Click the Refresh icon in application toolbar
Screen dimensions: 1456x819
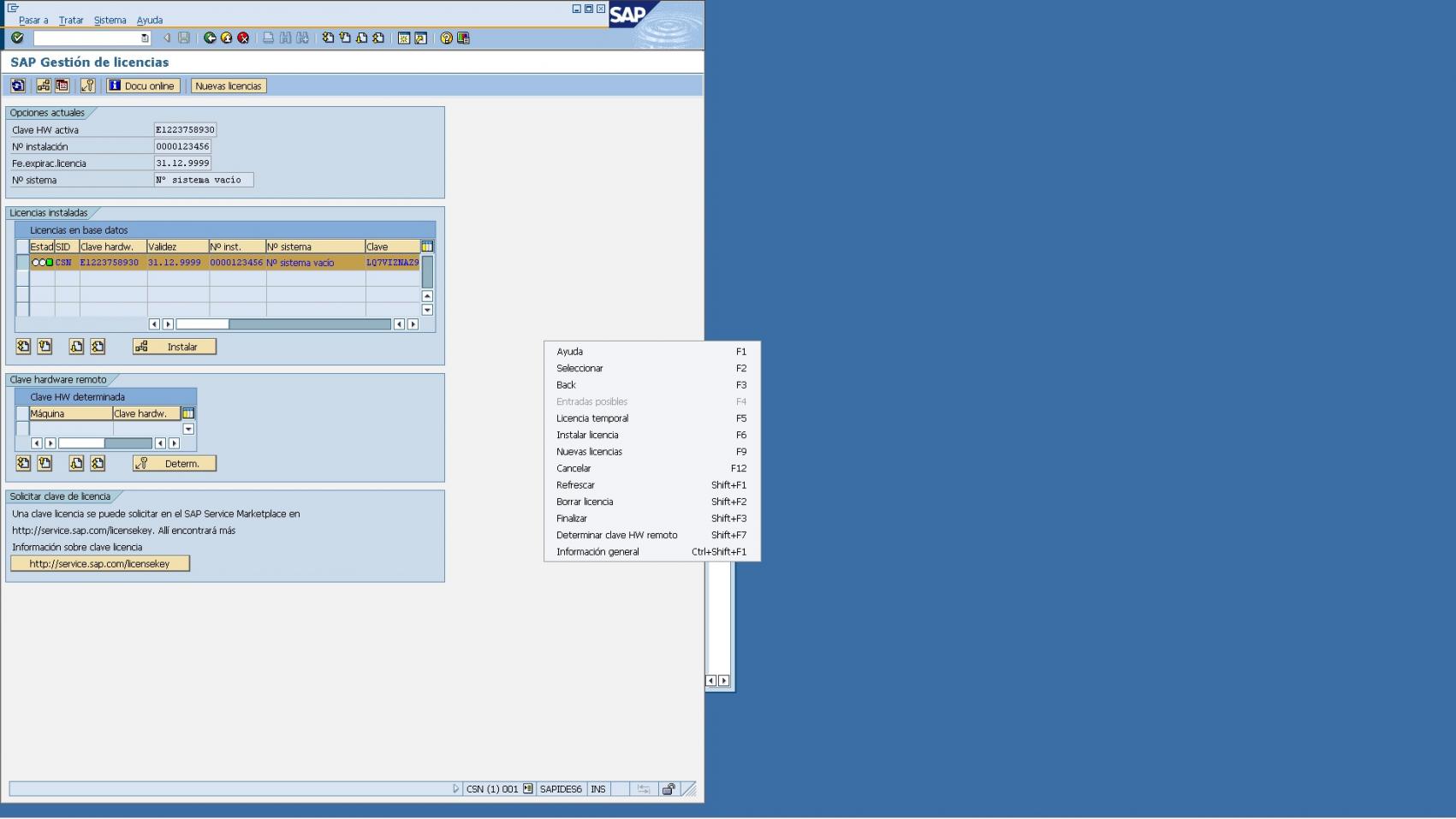coord(18,86)
